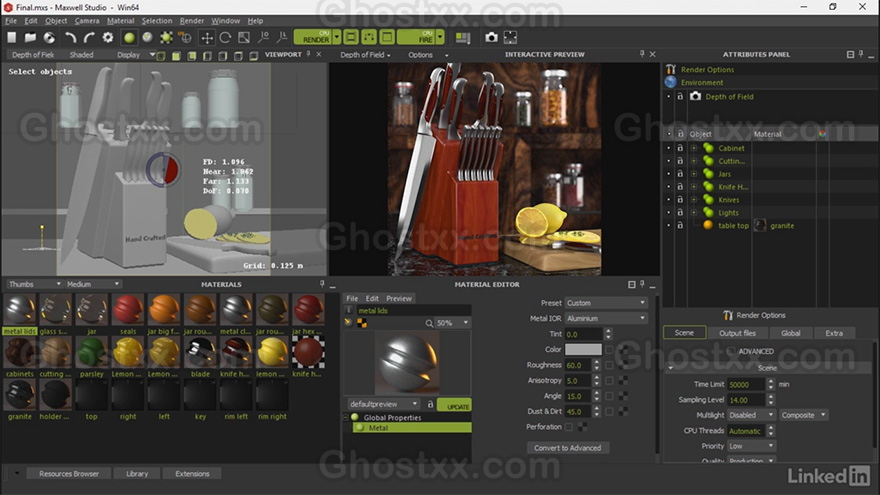Click the fit-to-view expand icon in toolbar

[x=510, y=38]
